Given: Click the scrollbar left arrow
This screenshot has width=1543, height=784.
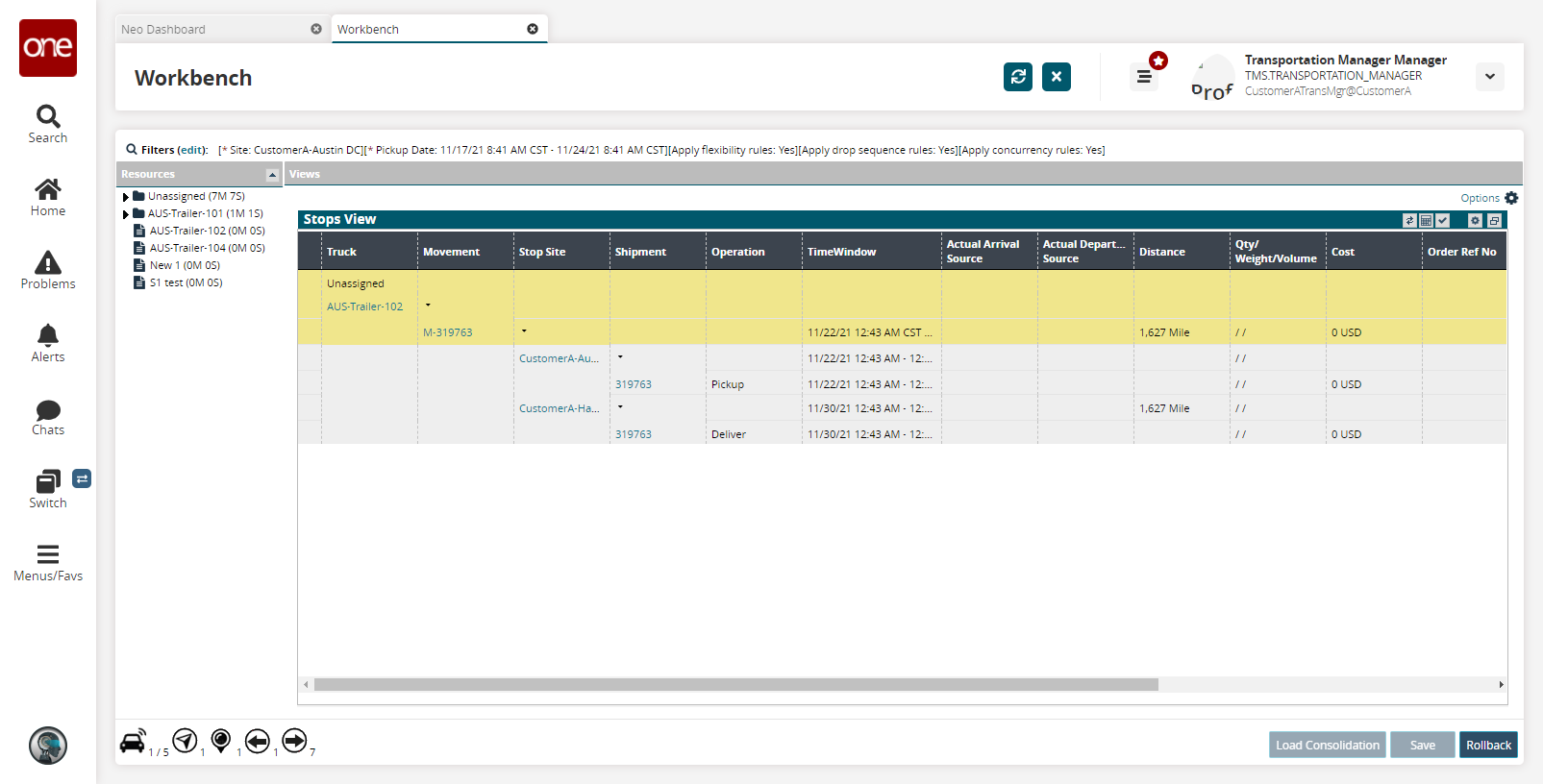Looking at the screenshot, I should tap(306, 685).
